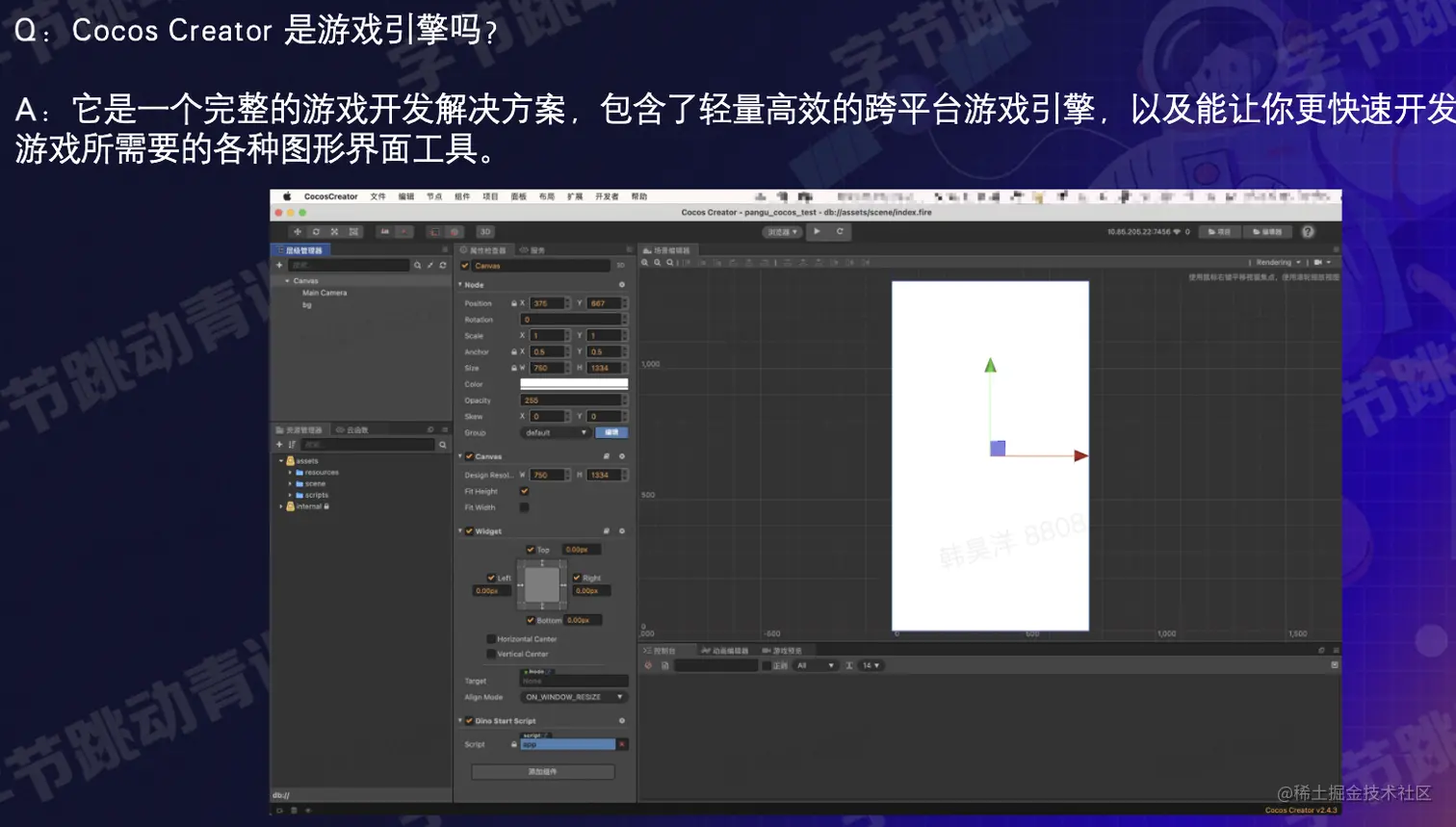Click the add component button at inspector bottom

point(543,772)
